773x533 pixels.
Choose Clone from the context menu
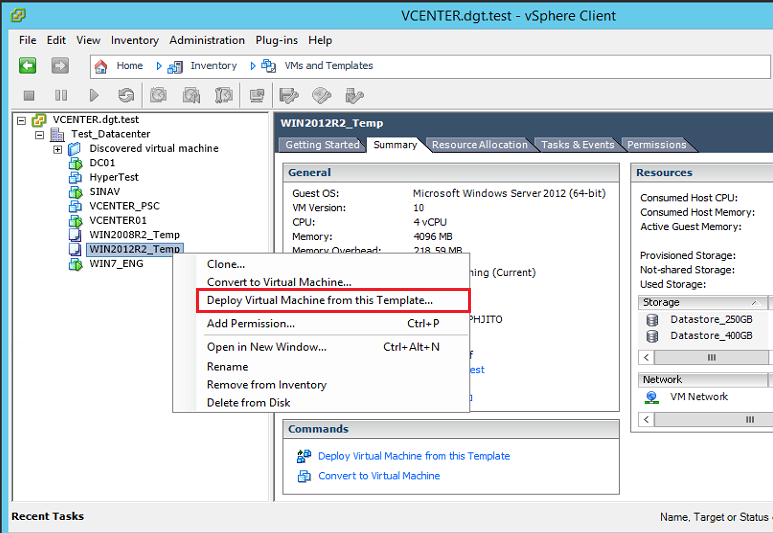pos(321,264)
